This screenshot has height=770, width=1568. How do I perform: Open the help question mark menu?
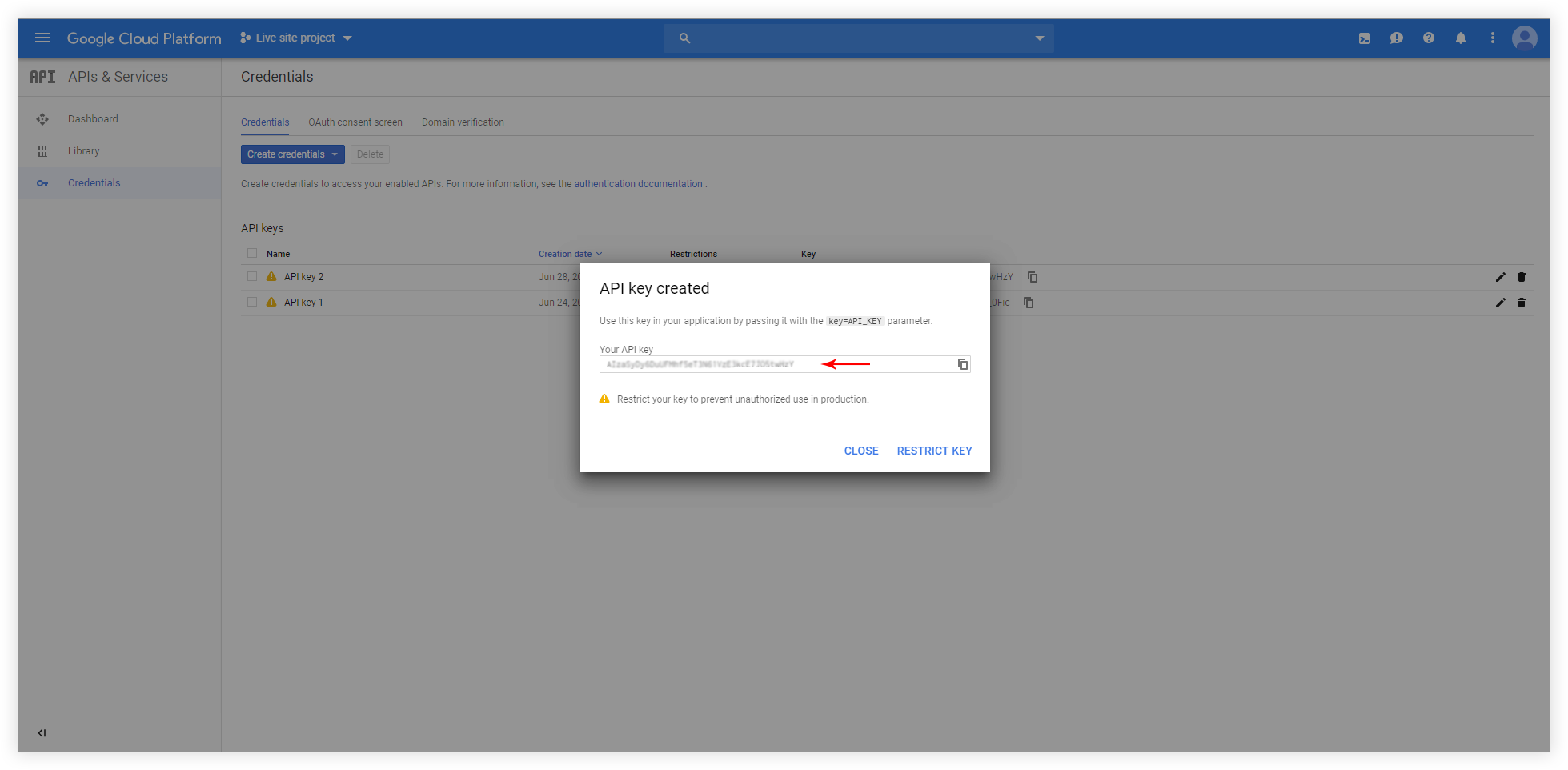click(1429, 38)
